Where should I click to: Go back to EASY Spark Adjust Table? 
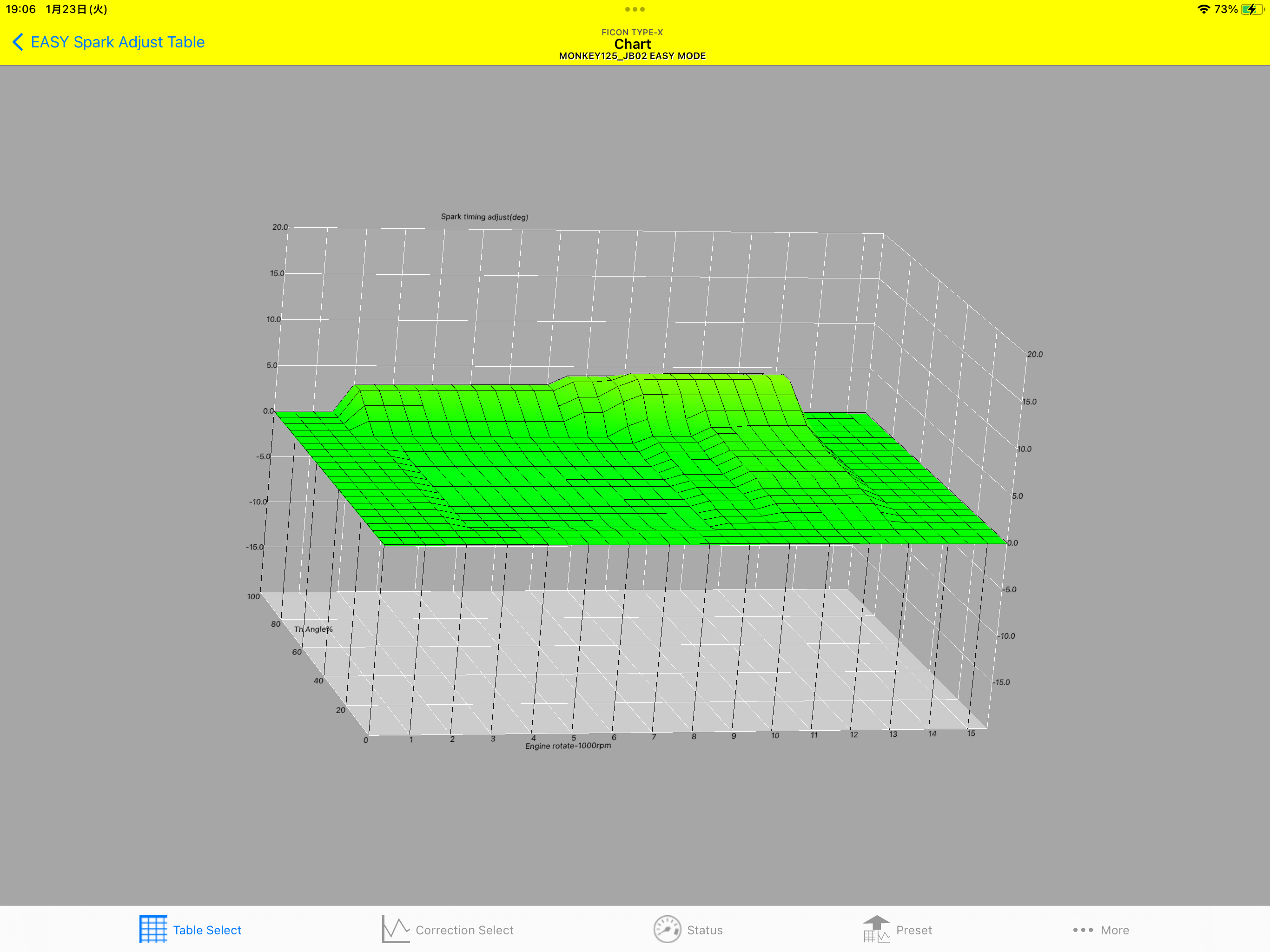118,42
